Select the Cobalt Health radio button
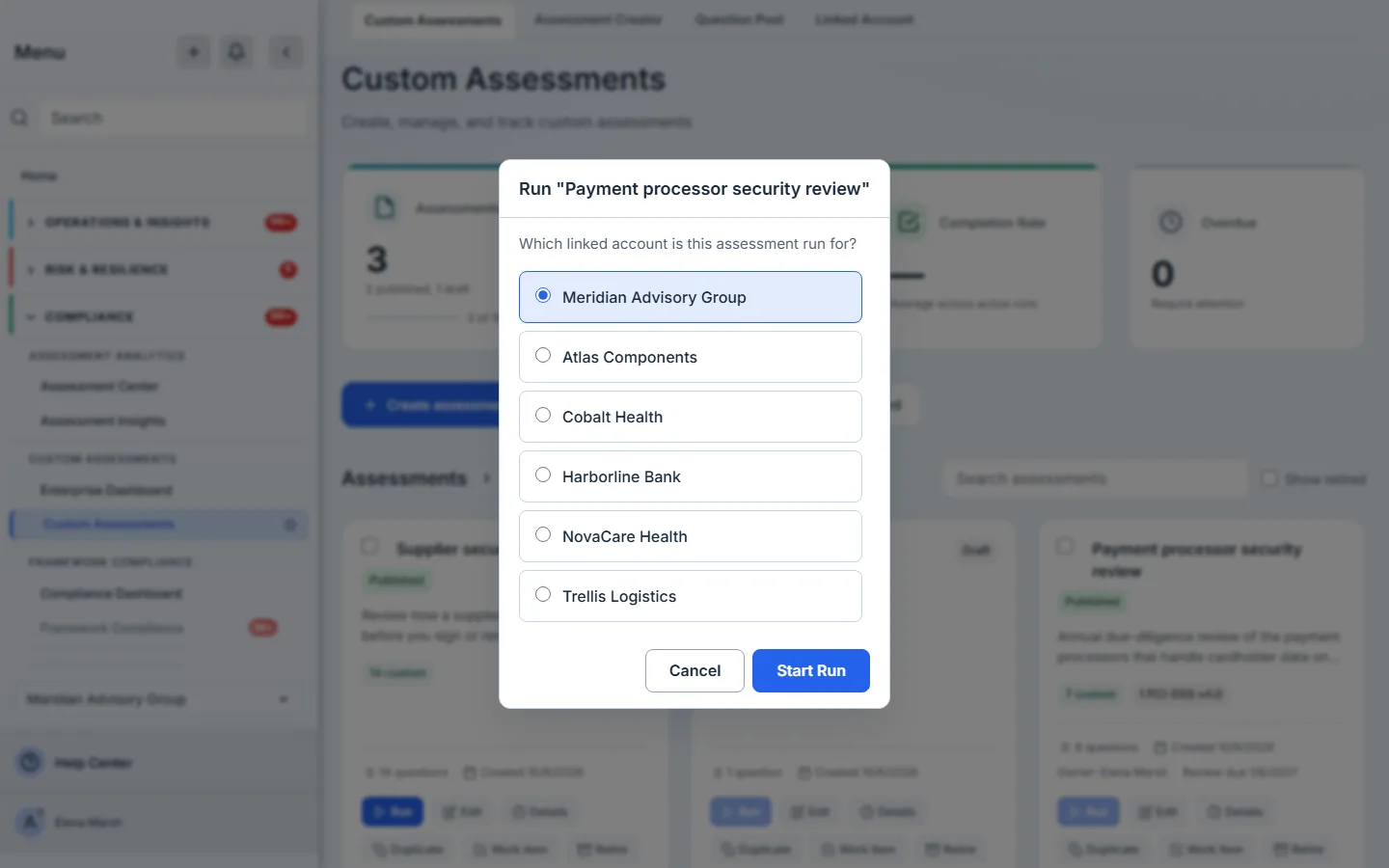Image resolution: width=1389 pixels, height=868 pixels. click(x=690, y=417)
